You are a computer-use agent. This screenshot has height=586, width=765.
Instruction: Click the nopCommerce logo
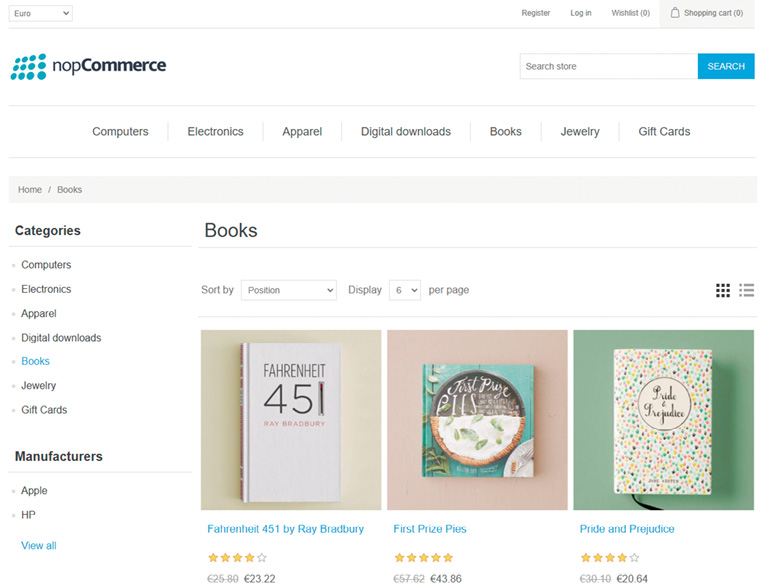88,66
